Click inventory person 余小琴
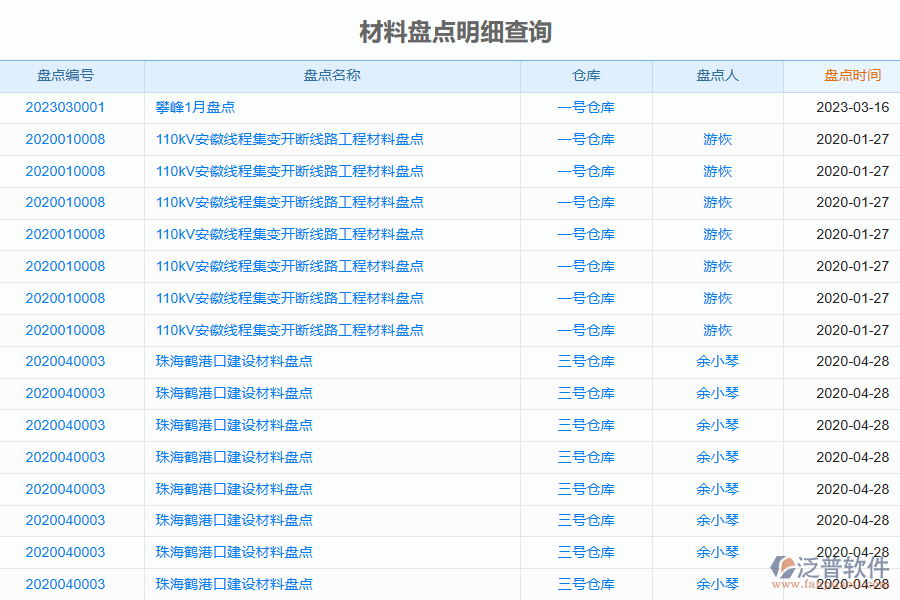This screenshot has width=900, height=600. click(717, 361)
